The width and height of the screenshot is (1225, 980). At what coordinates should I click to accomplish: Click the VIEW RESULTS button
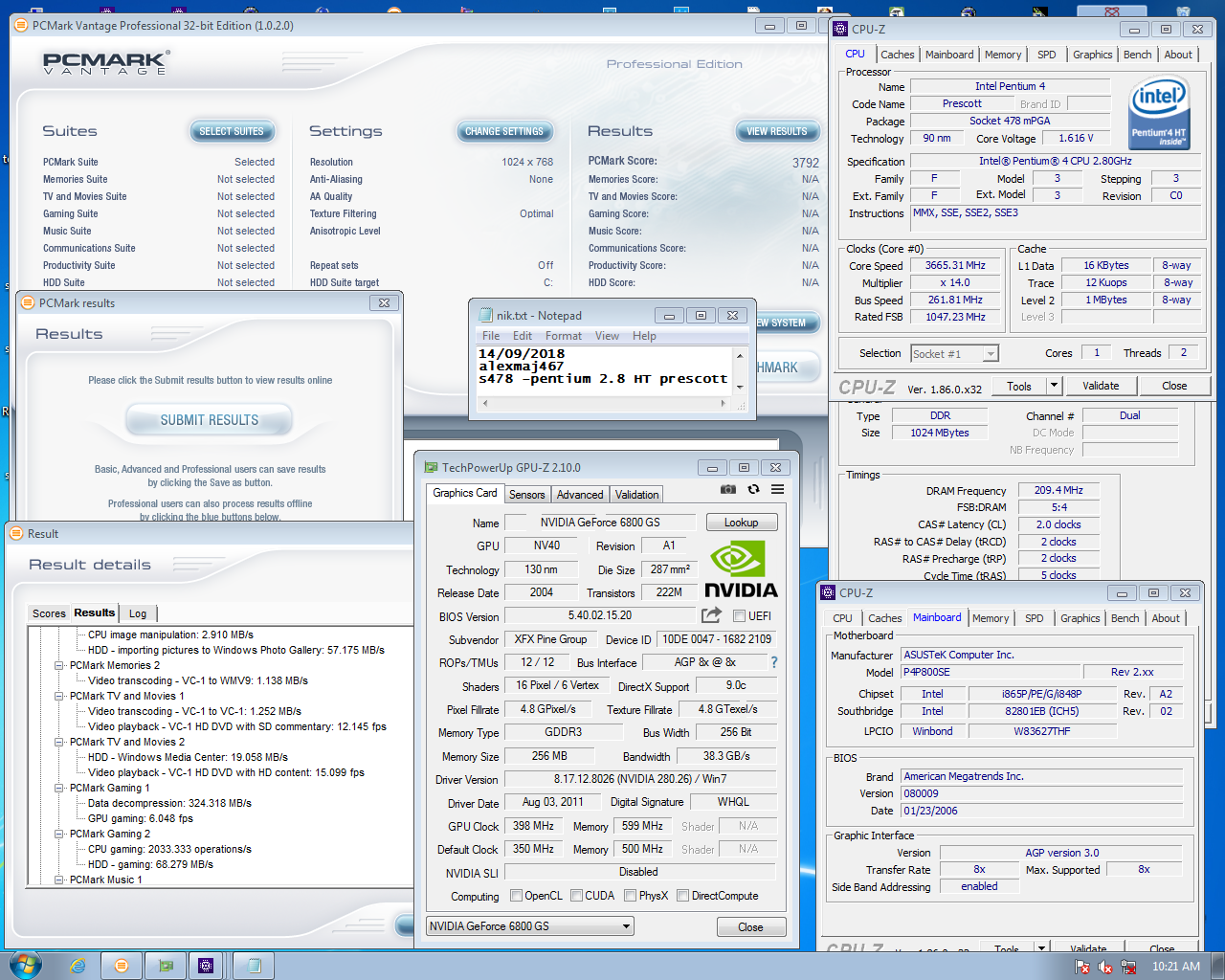click(777, 131)
